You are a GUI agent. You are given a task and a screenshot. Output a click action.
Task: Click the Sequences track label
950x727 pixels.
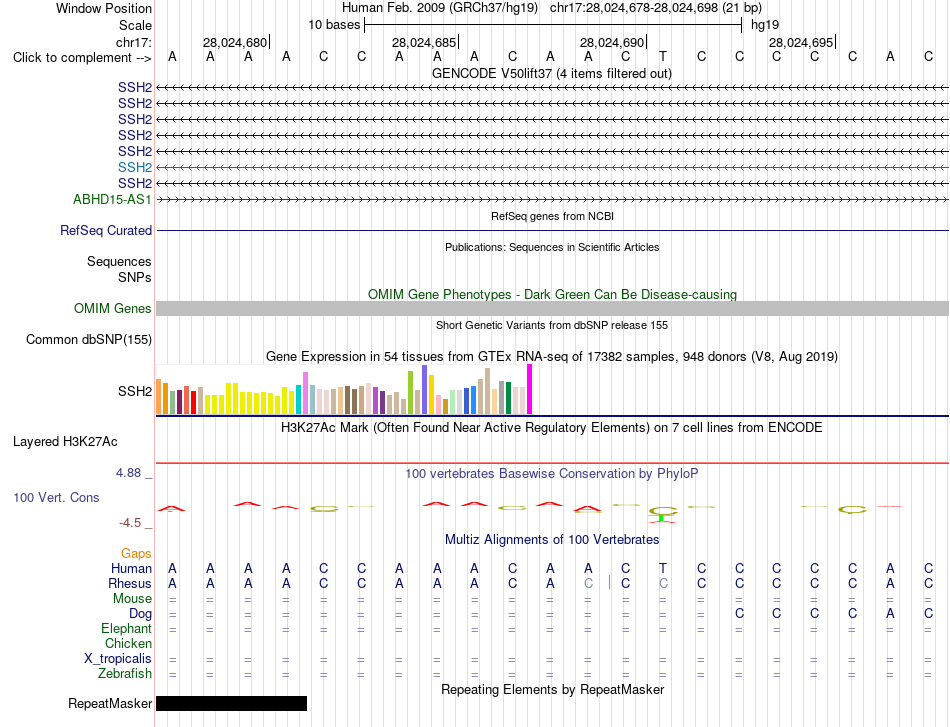point(119,261)
